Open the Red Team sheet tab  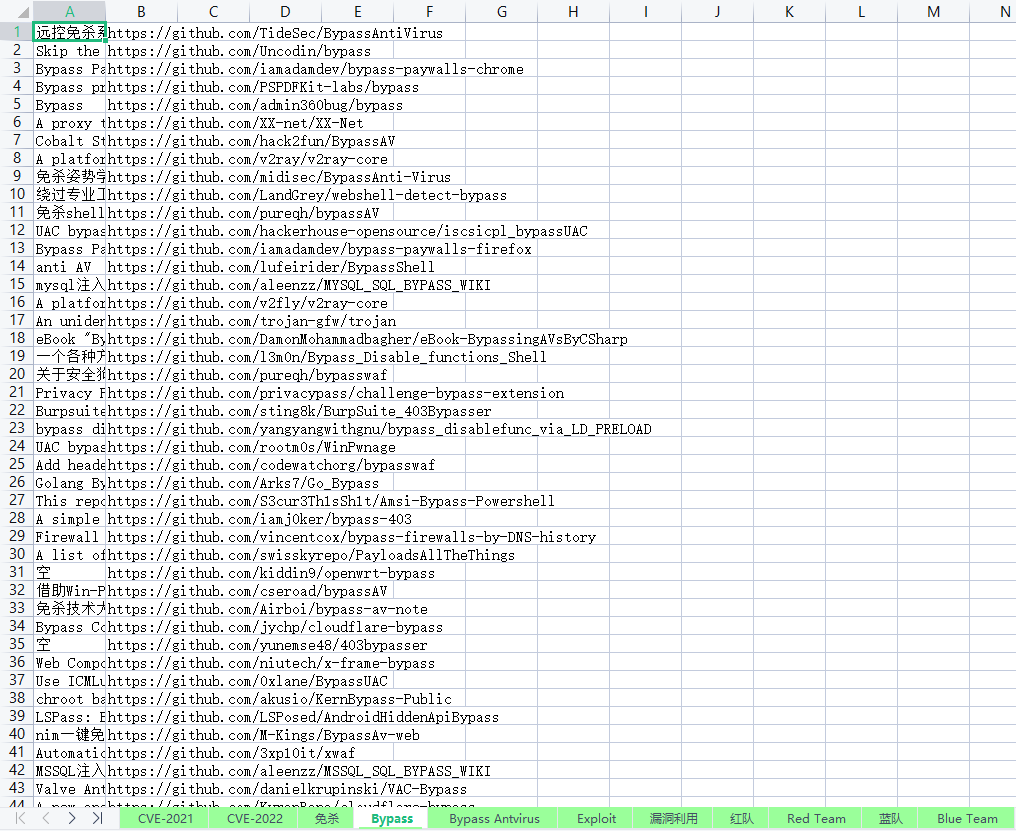coord(816,818)
